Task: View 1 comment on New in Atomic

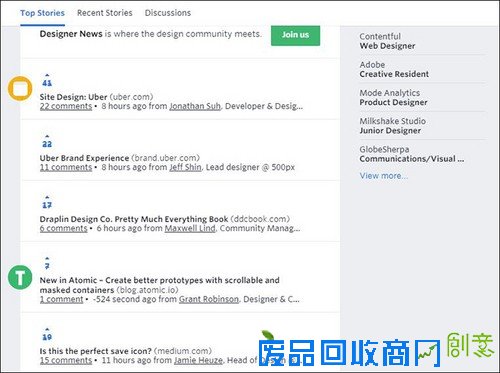Action: pyautogui.click(x=62, y=299)
